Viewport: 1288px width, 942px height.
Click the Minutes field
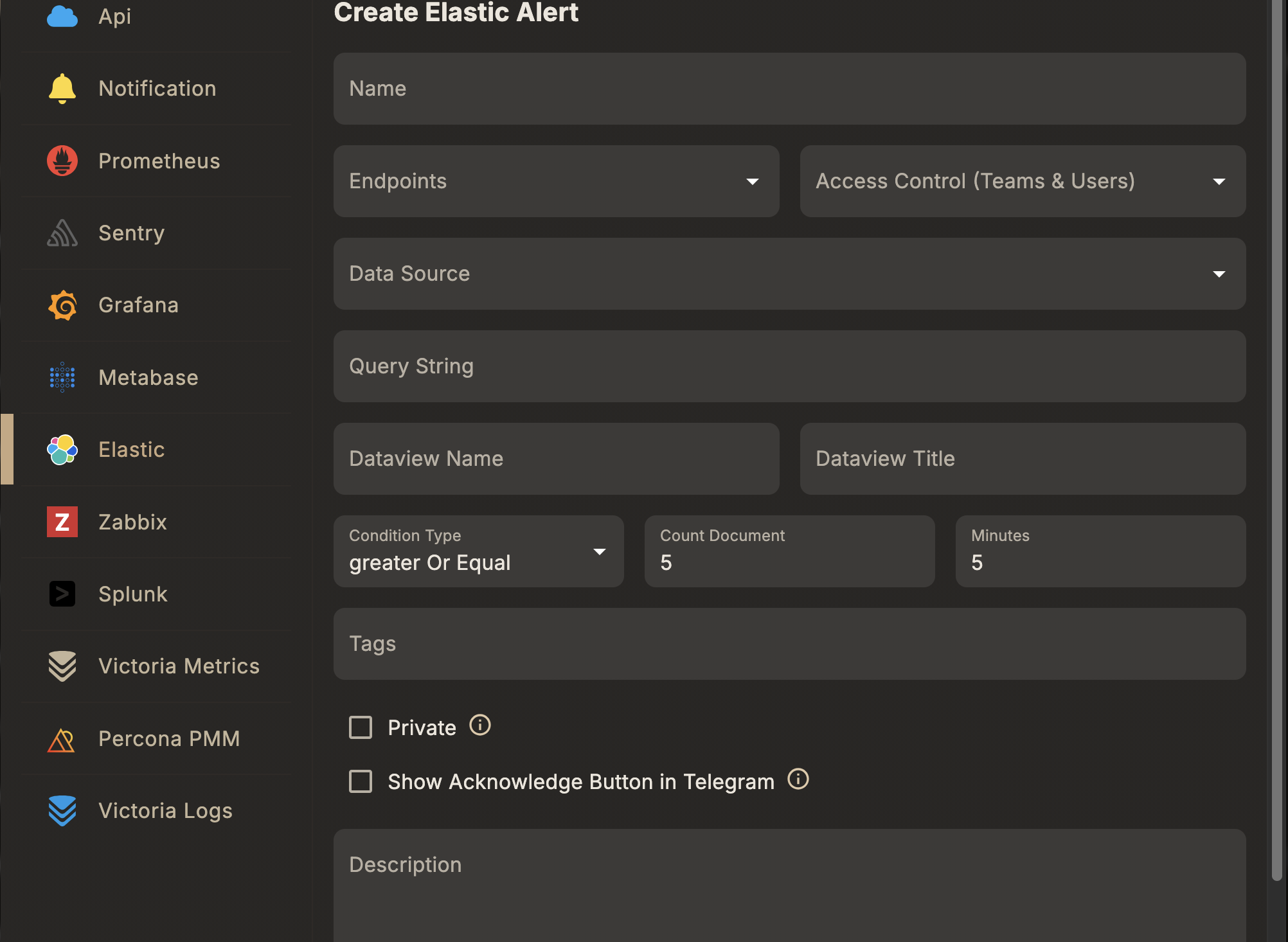point(1101,551)
